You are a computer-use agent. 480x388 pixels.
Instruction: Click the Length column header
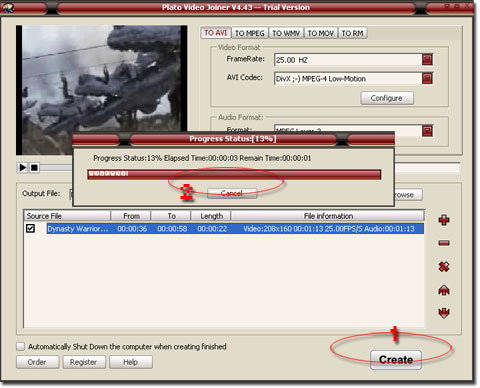[211, 216]
